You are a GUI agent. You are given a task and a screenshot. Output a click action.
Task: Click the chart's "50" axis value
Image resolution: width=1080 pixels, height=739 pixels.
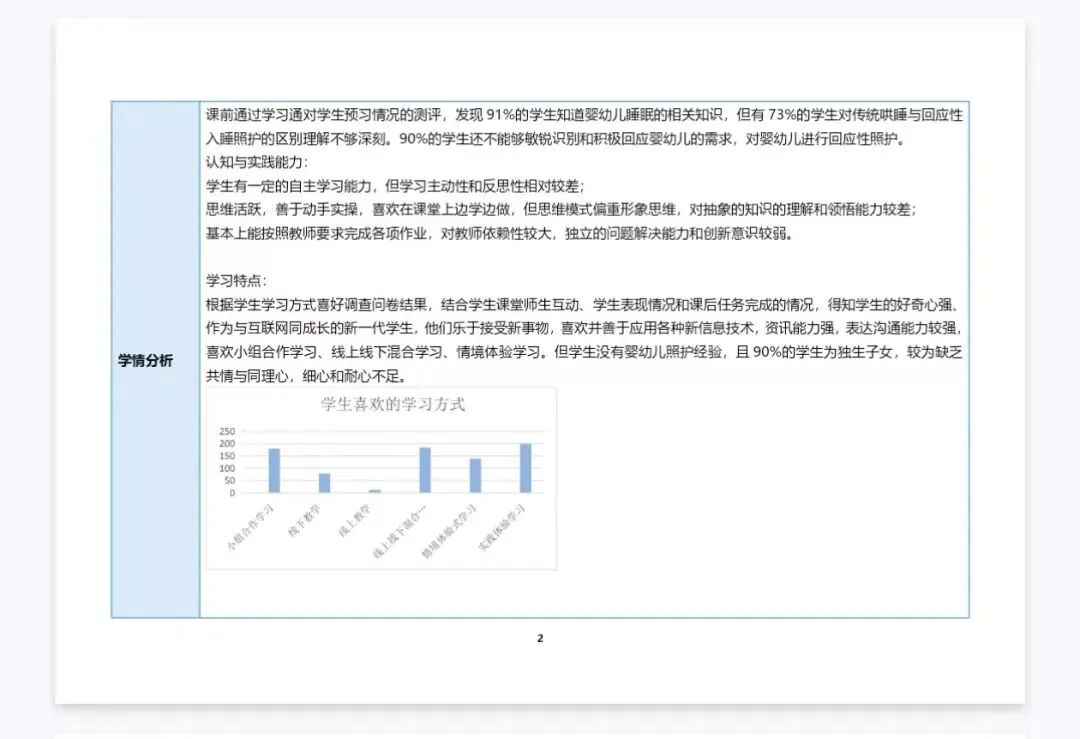tap(230, 481)
